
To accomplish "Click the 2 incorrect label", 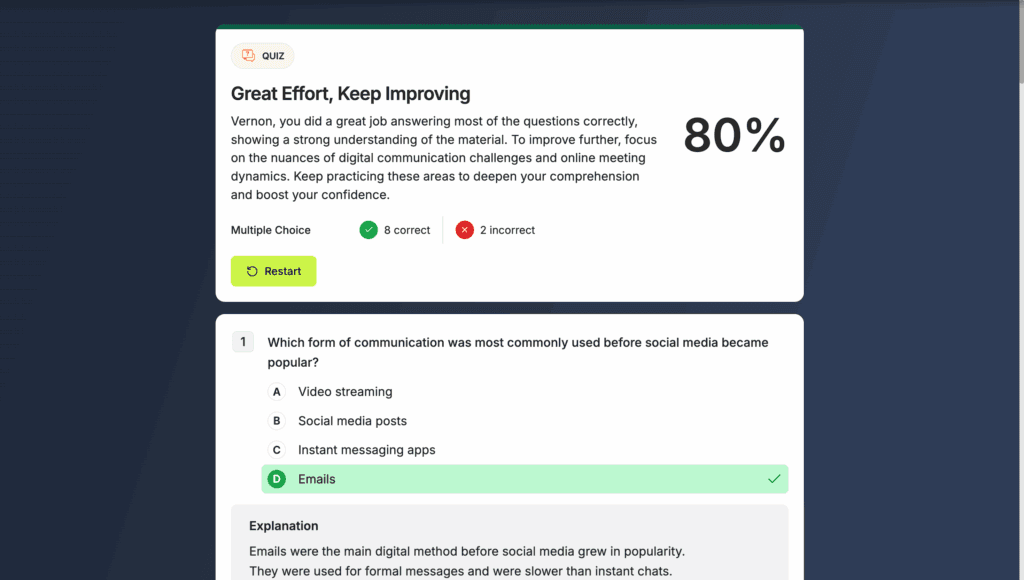I will pos(507,230).
